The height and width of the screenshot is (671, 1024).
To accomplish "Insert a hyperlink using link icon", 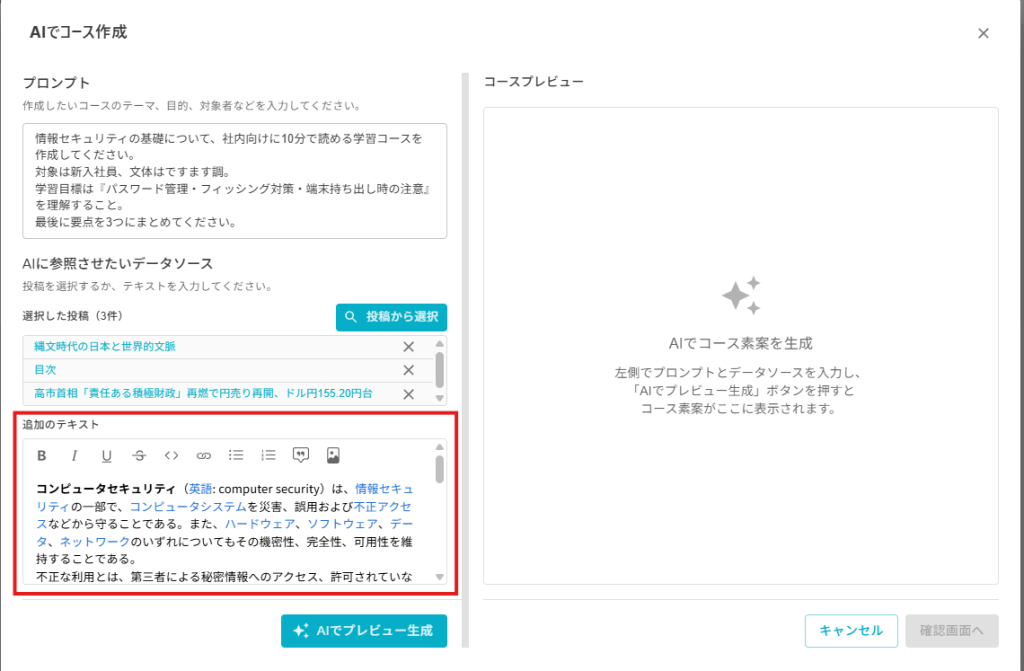I will (x=204, y=456).
